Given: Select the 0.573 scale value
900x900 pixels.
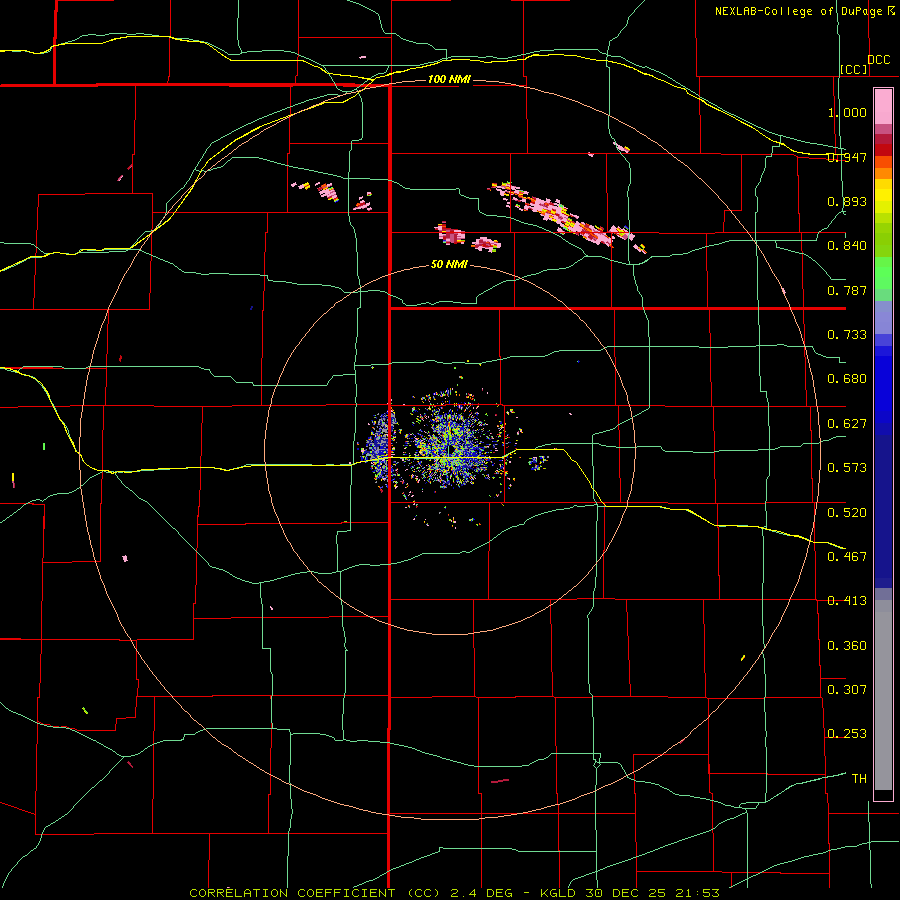Looking at the screenshot, I should pos(847,468).
